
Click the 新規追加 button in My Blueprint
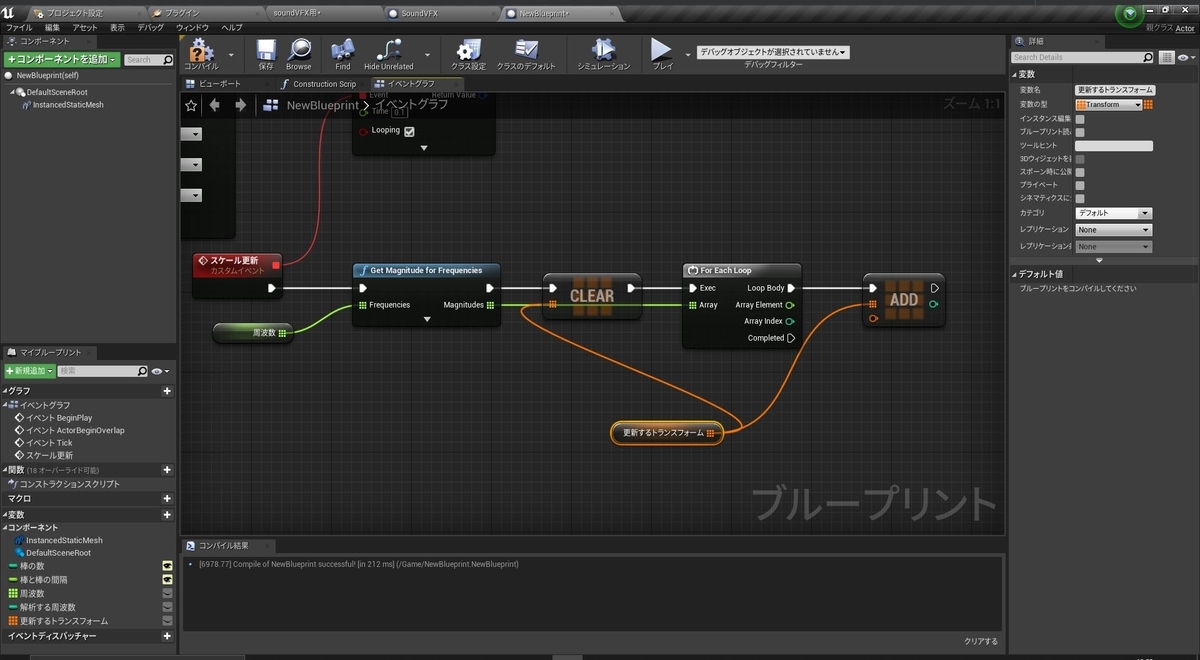coord(29,371)
